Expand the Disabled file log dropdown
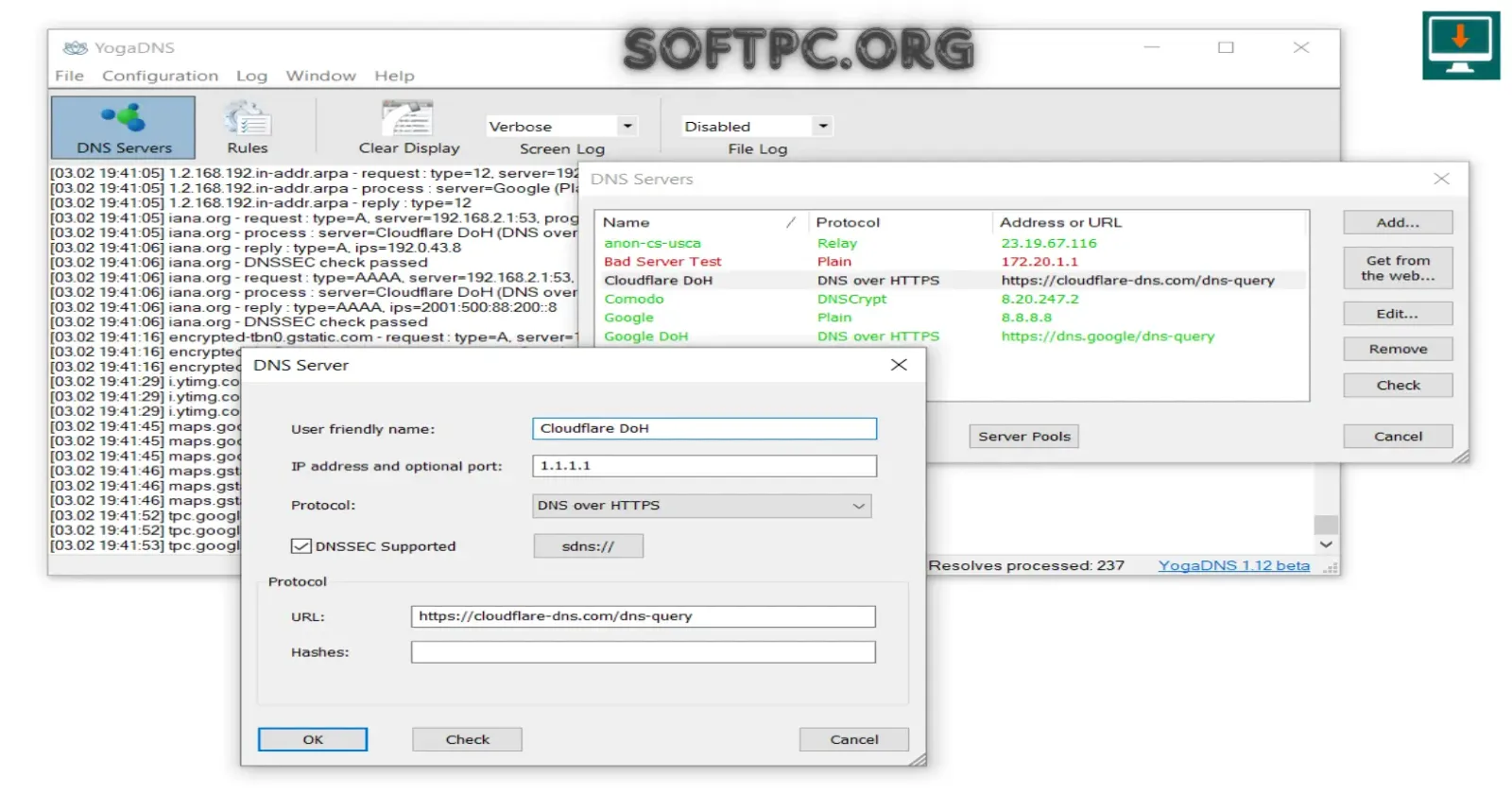Viewport: 1512px width, 811px height. click(823, 126)
